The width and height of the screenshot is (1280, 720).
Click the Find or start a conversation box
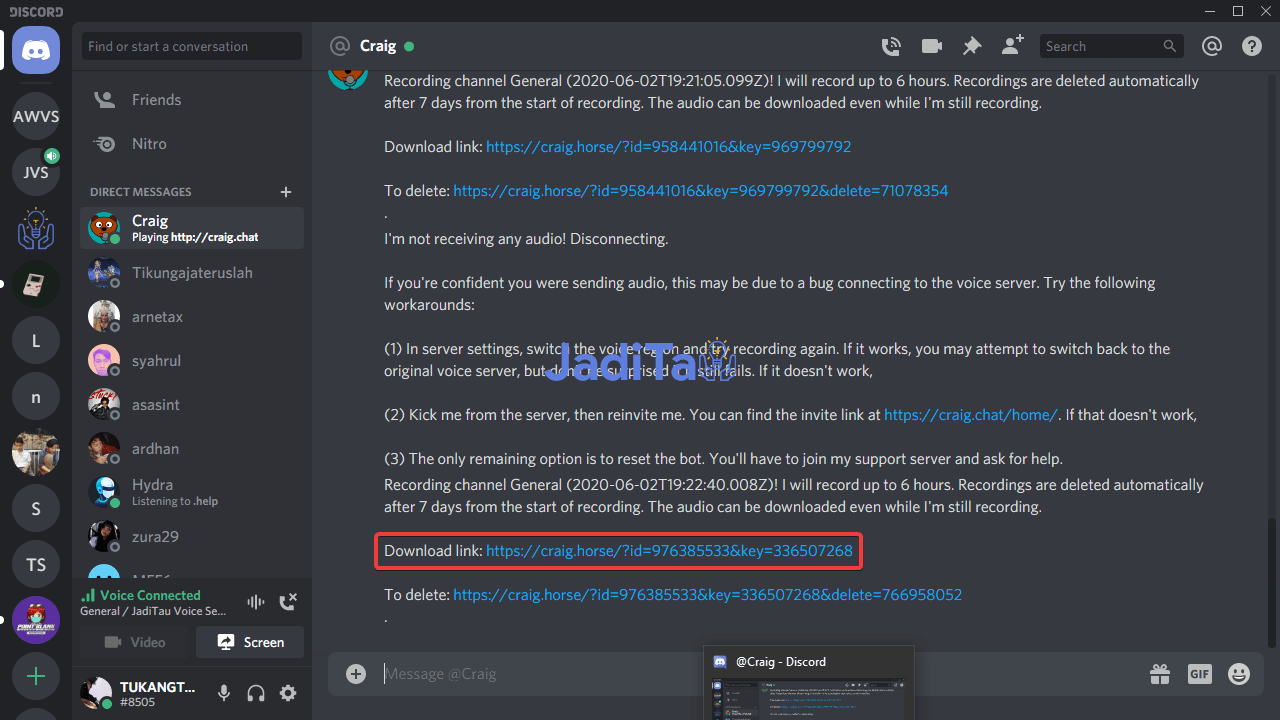pyautogui.click(x=192, y=46)
